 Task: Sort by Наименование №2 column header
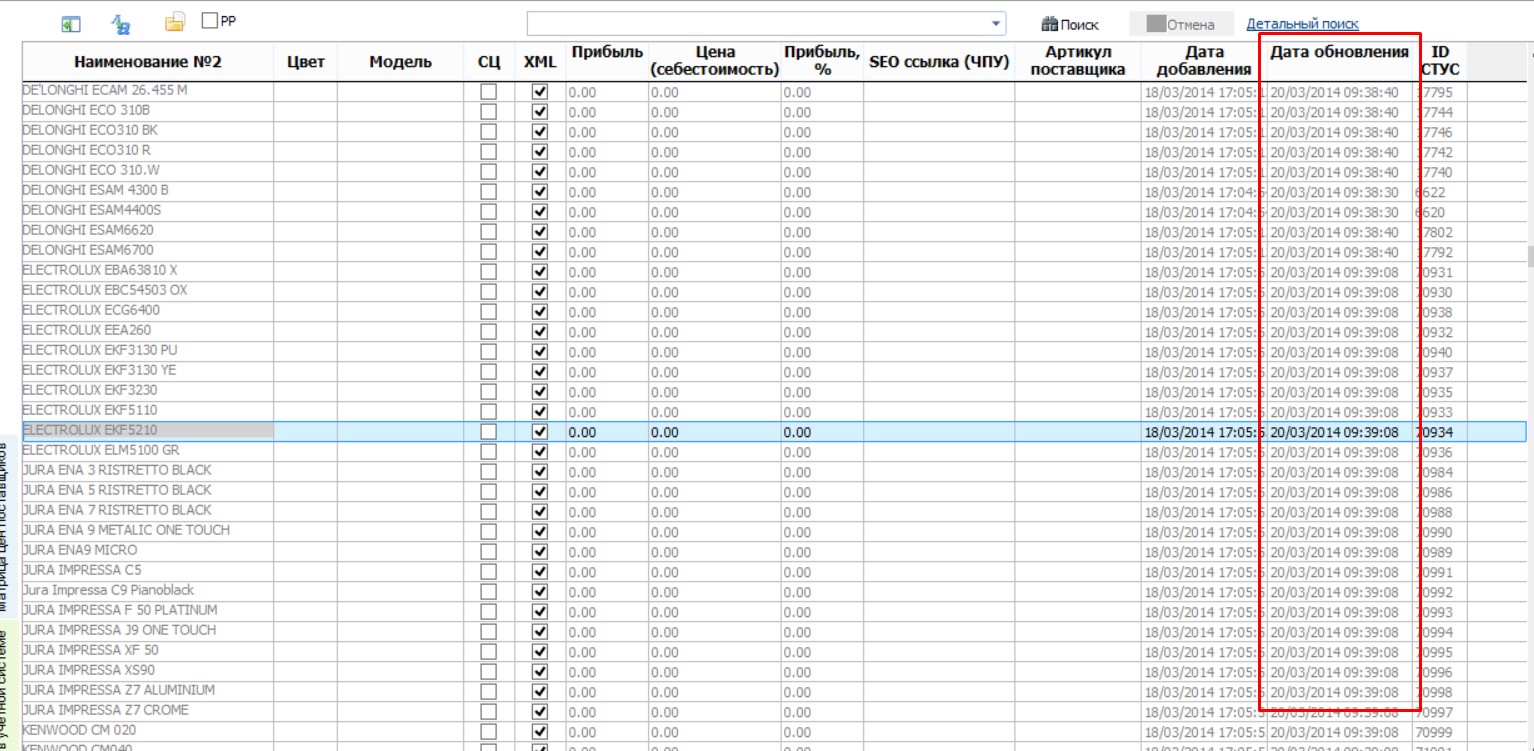(148, 62)
